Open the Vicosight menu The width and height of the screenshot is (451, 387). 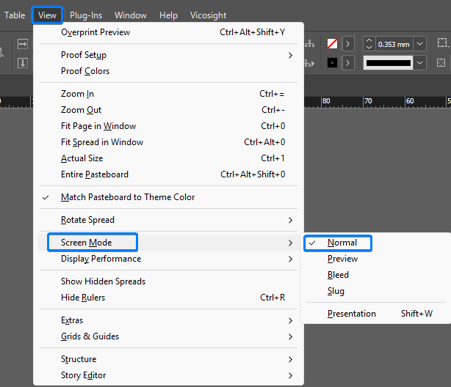[x=208, y=15]
